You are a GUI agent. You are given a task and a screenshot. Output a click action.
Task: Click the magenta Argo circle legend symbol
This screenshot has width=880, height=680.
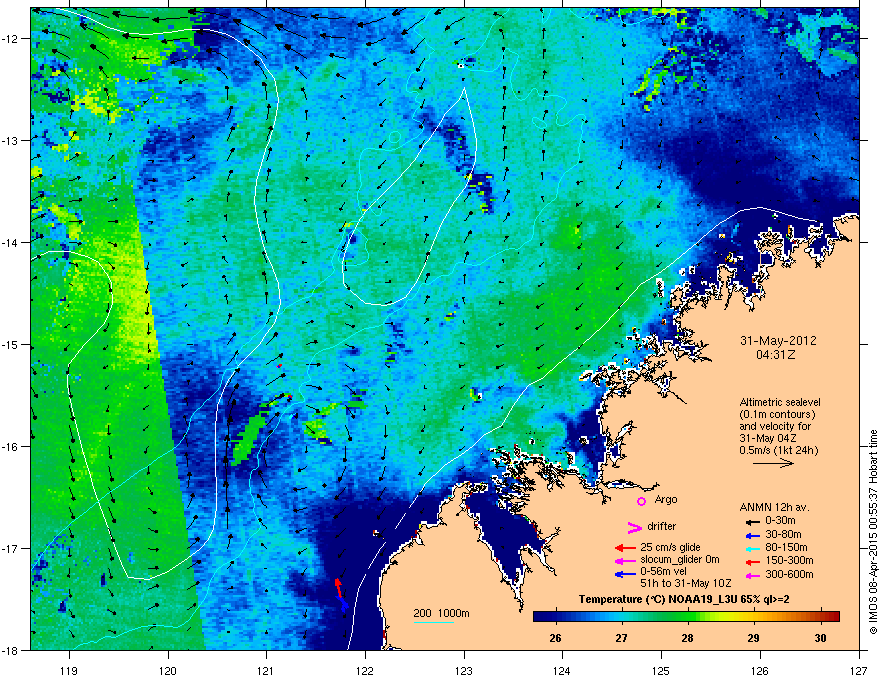641,501
